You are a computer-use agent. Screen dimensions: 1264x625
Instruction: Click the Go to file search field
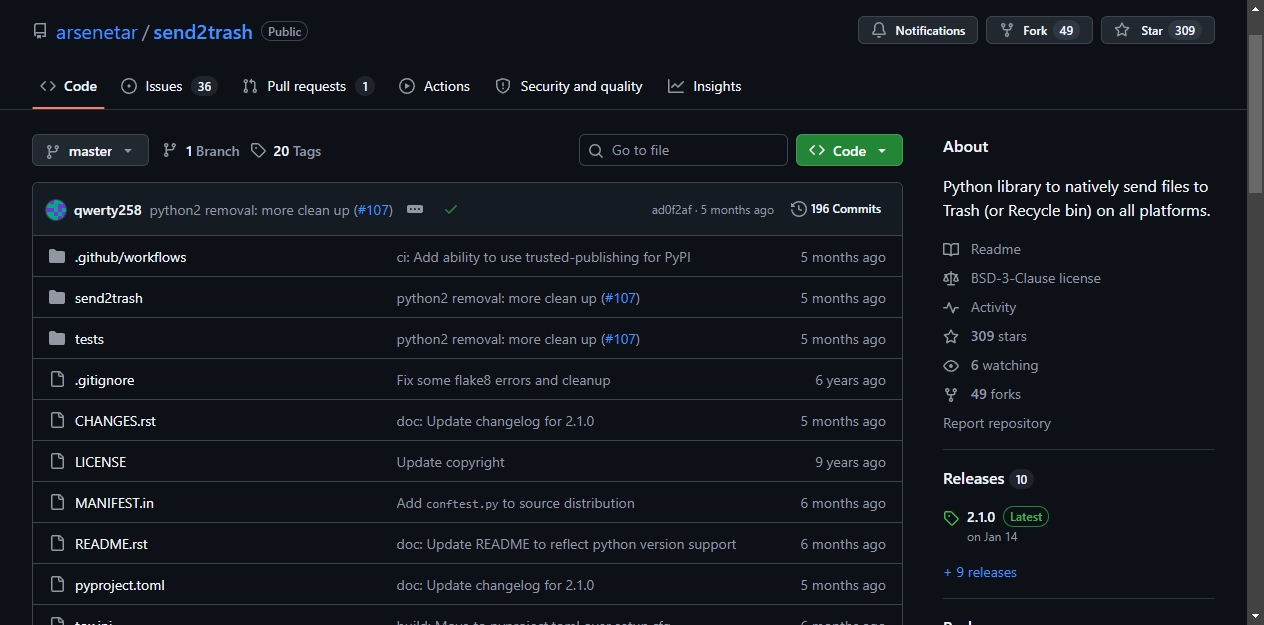point(683,150)
